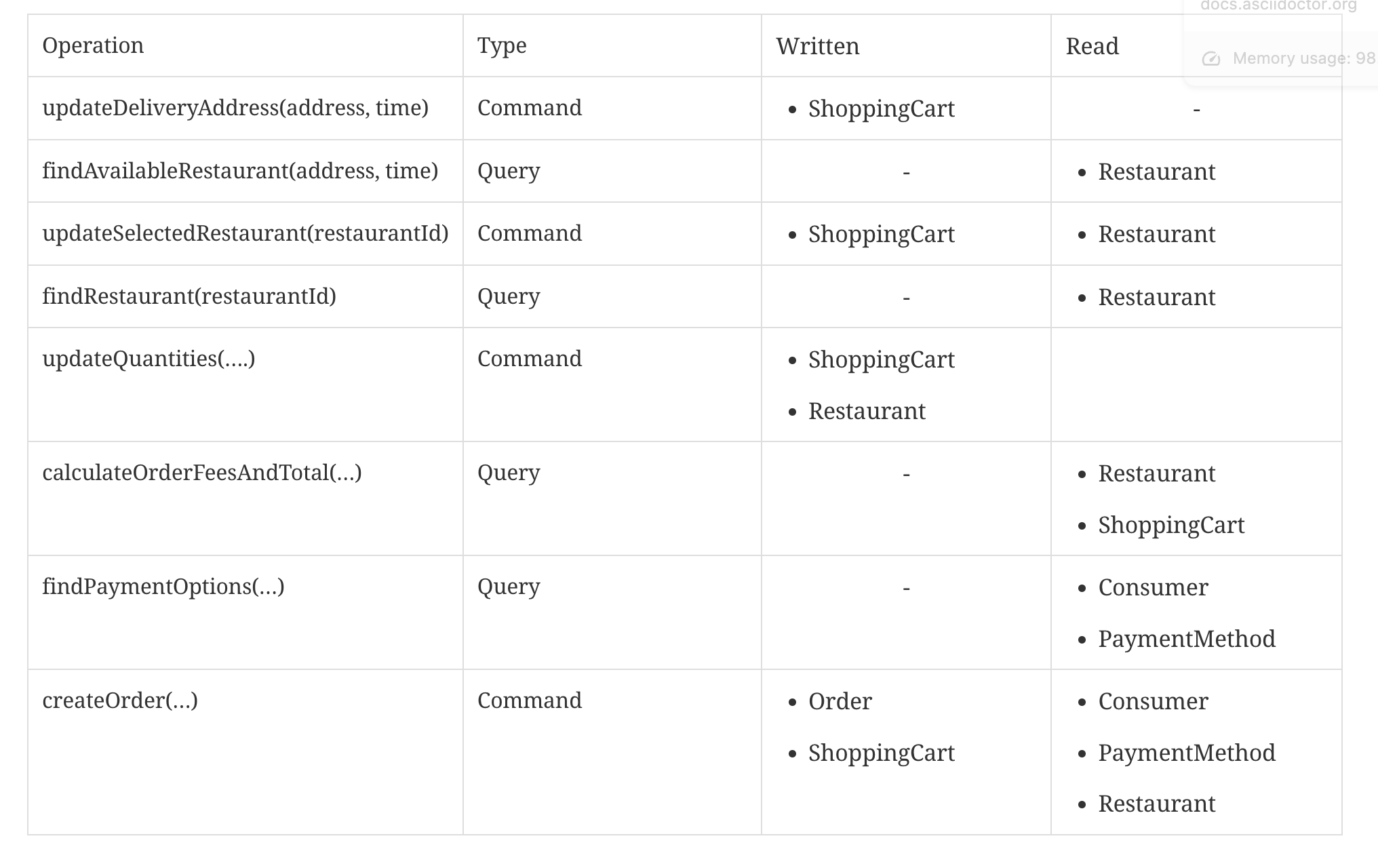This screenshot has width=1378, height=868.
Task: Click Consumer in createOrder Read cell
Action: point(1153,701)
